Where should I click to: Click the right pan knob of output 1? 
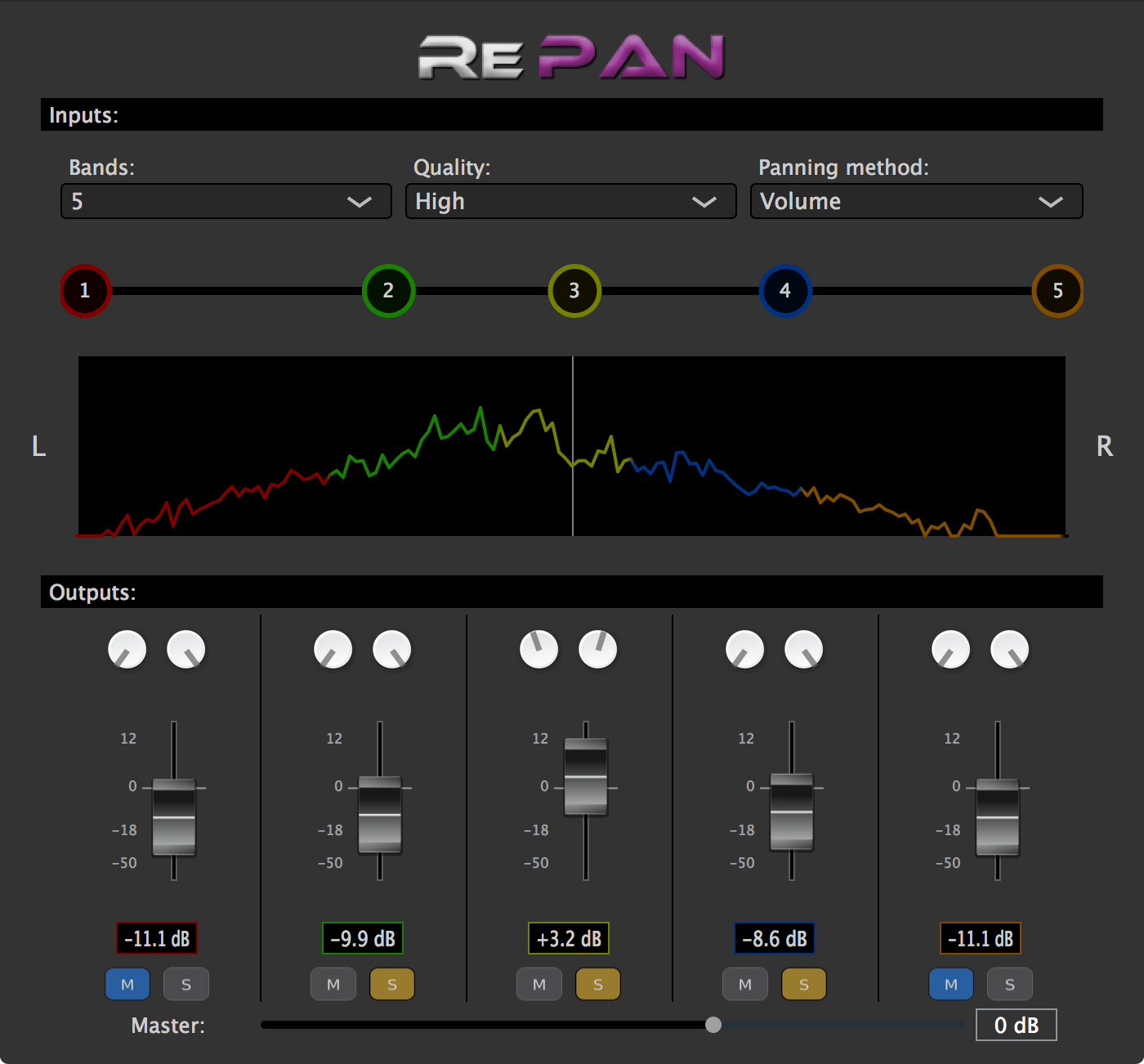point(186,650)
